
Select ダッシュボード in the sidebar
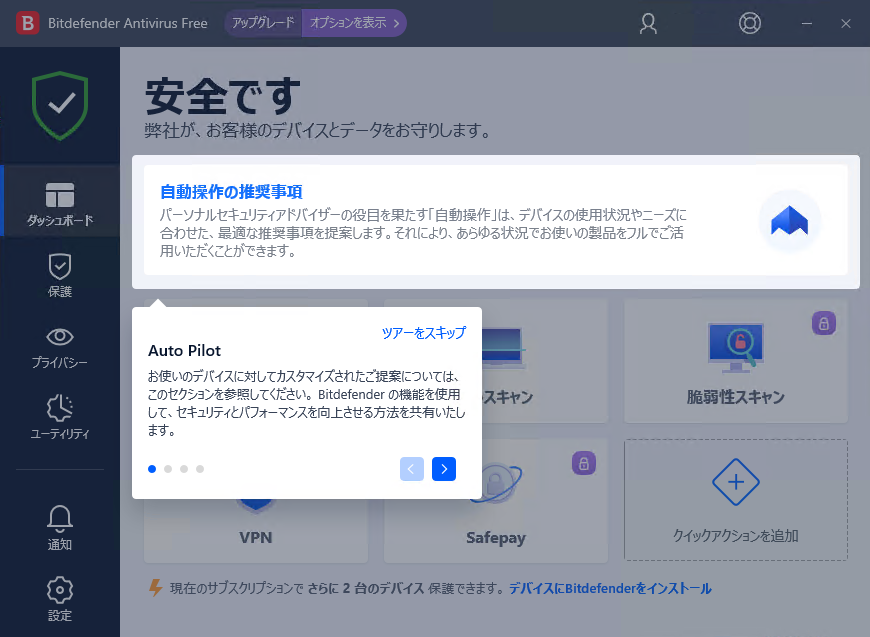[60, 203]
